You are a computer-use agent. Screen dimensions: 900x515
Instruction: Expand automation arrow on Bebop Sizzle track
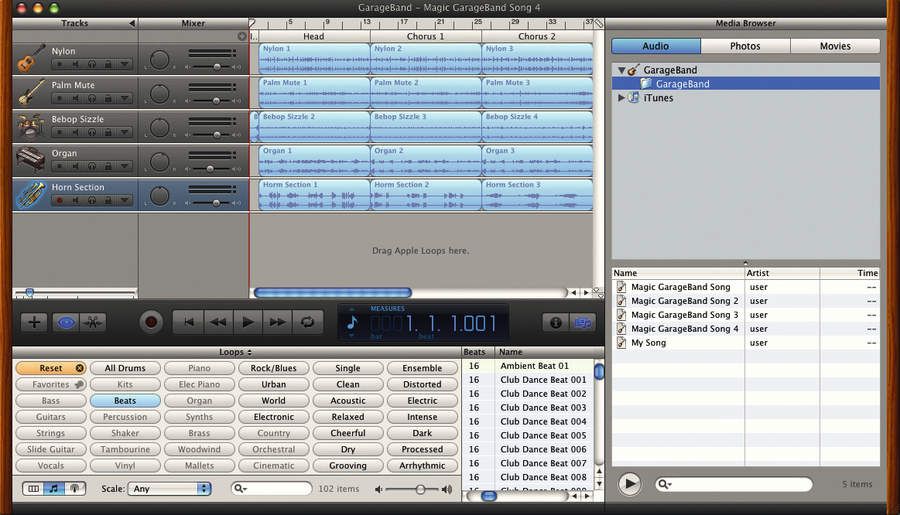tap(125, 133)
